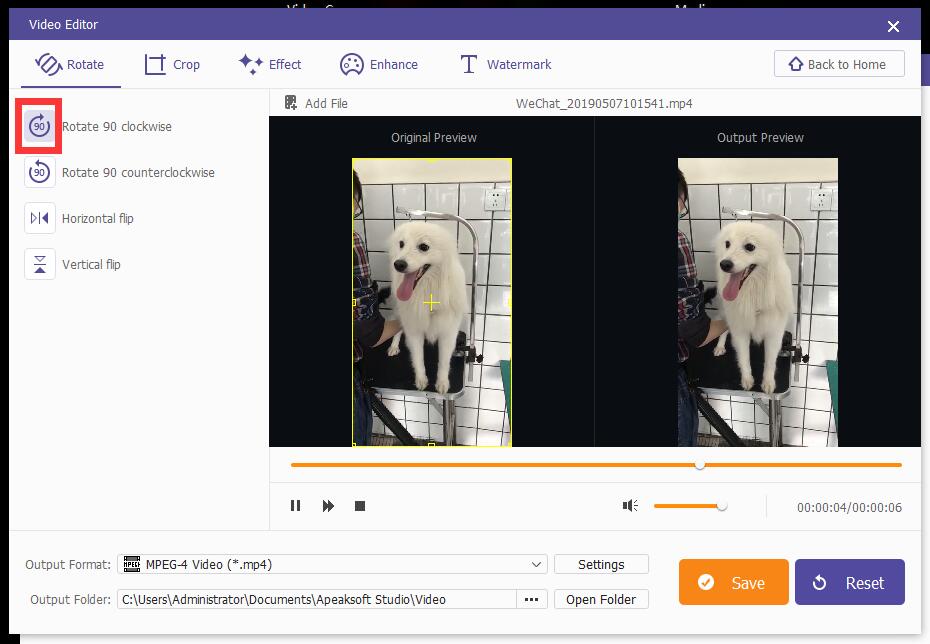Switch to the Effect tab

(x=270, y=65)
